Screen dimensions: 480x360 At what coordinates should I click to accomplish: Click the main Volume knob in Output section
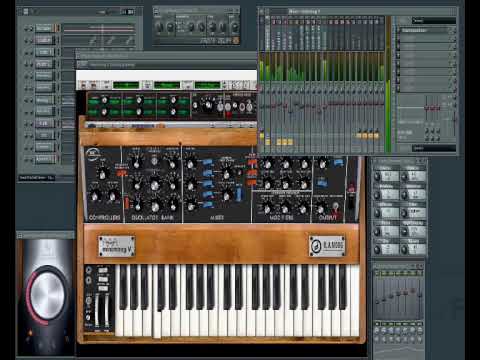click(x=322, y=164)
